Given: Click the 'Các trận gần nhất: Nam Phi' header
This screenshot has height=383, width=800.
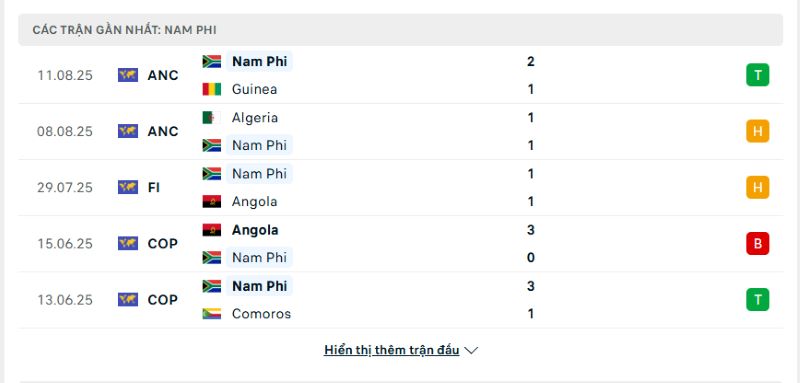Looking at the screenshot, I should (400, 30).
